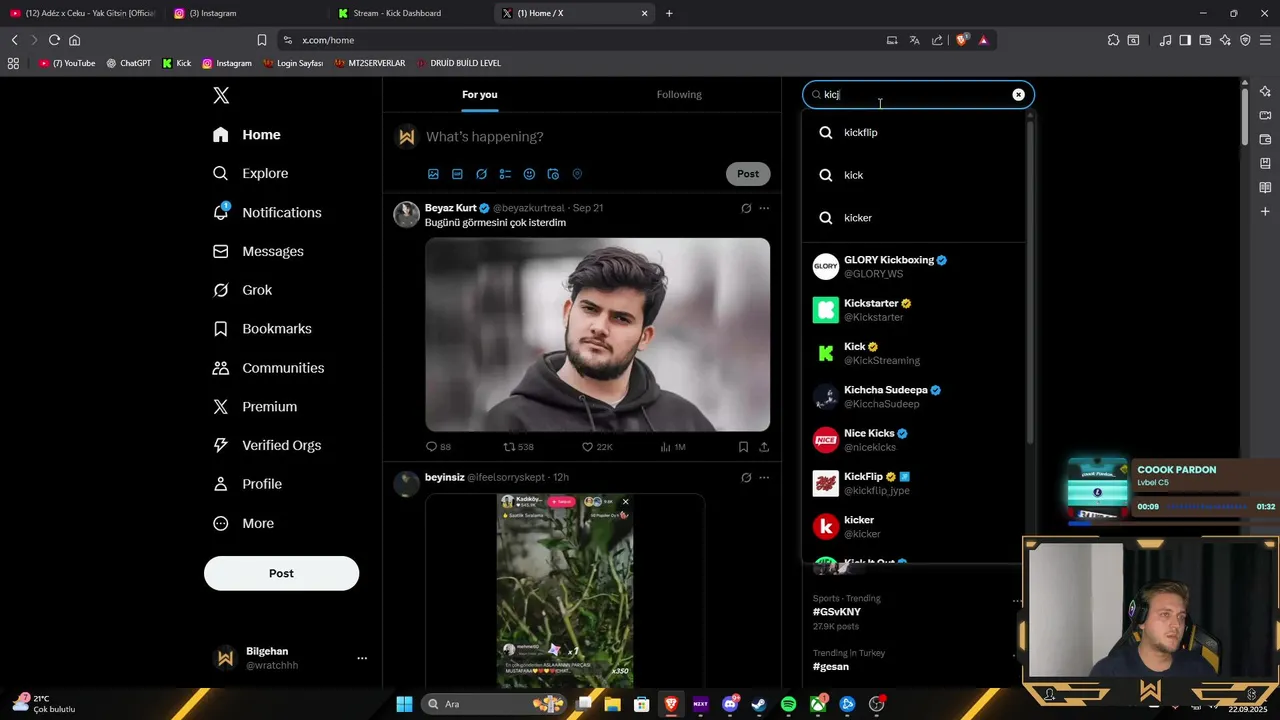Image resolution: width=1280 pixels, height=720 pixels.
Task: Switch to the For you tab
Action: tap(480, 95)
